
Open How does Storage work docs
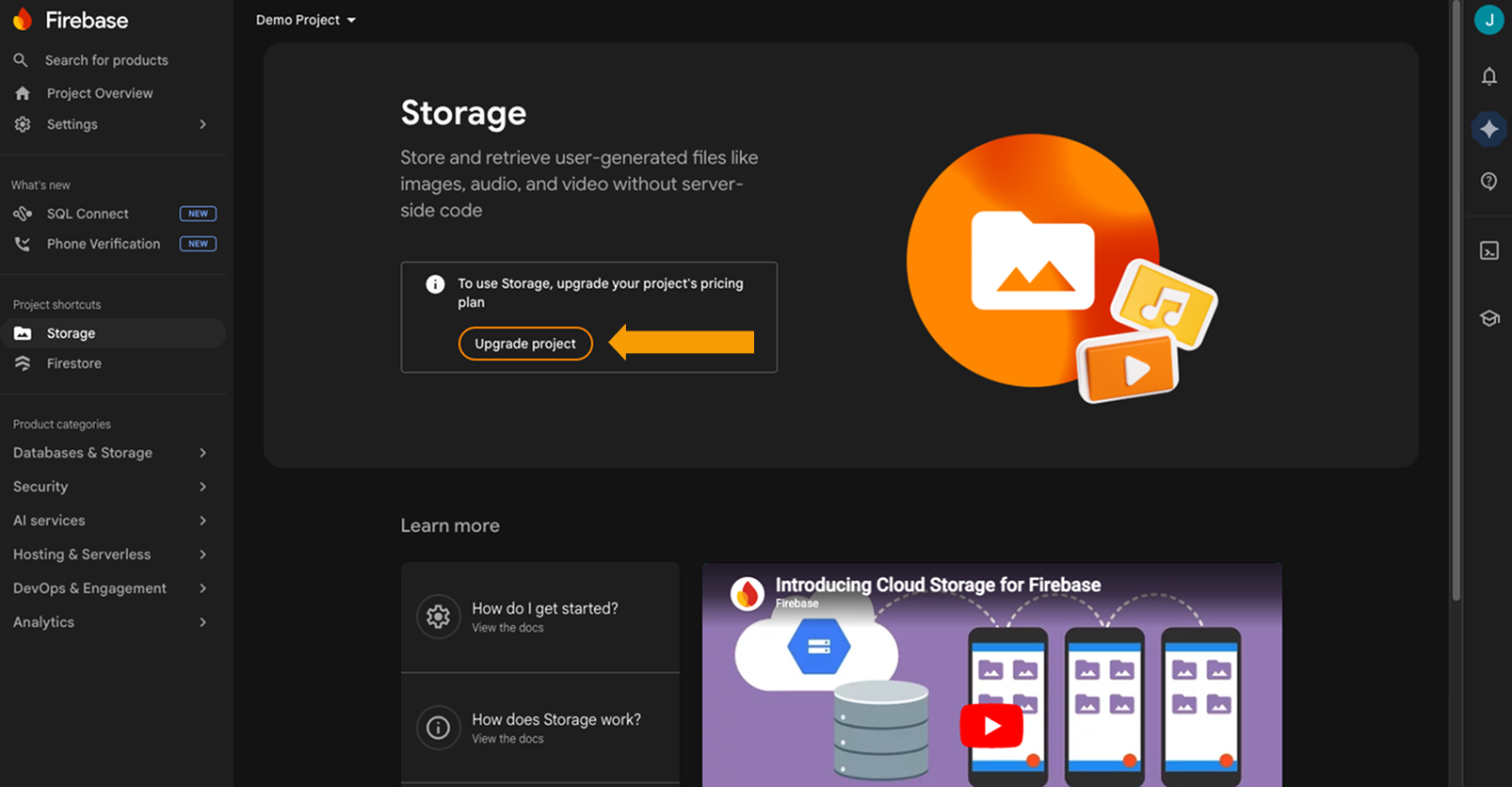pyautogui.click(x=540, y=728)
